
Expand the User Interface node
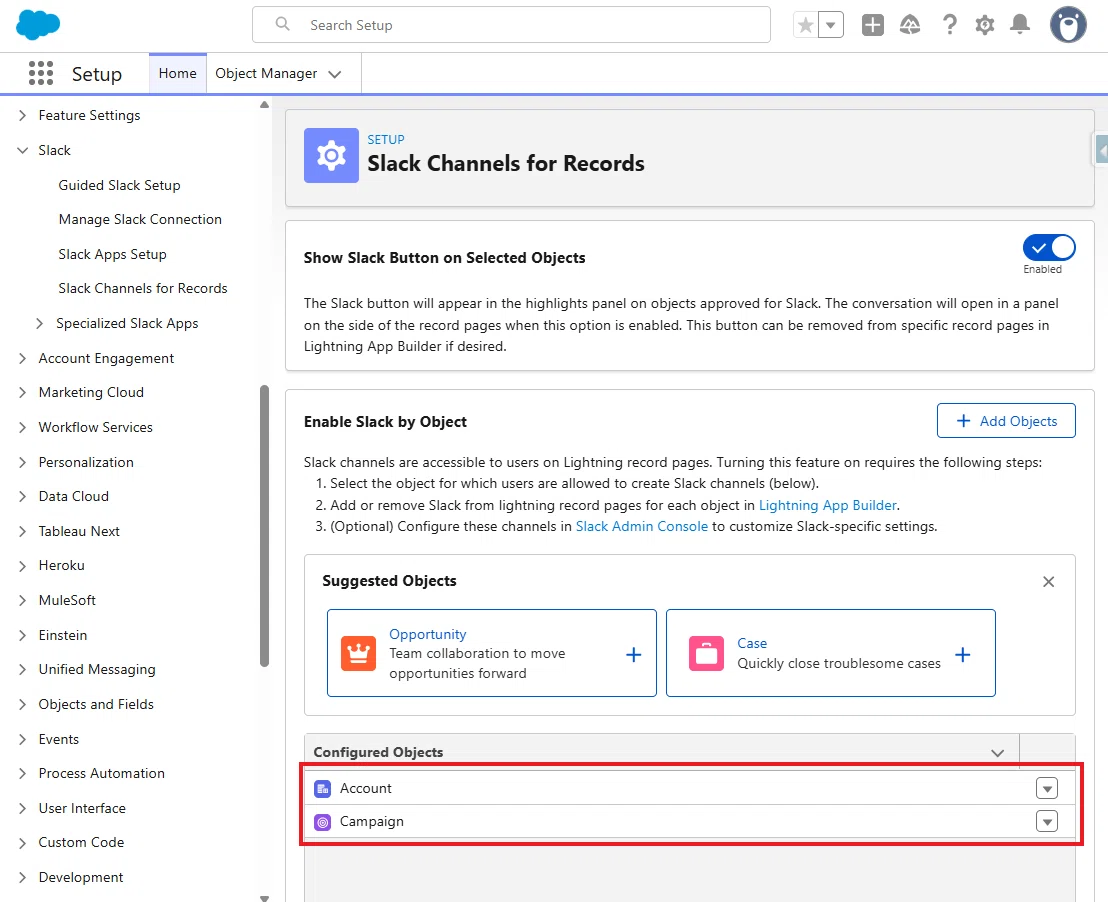click(x=23, y=809)
